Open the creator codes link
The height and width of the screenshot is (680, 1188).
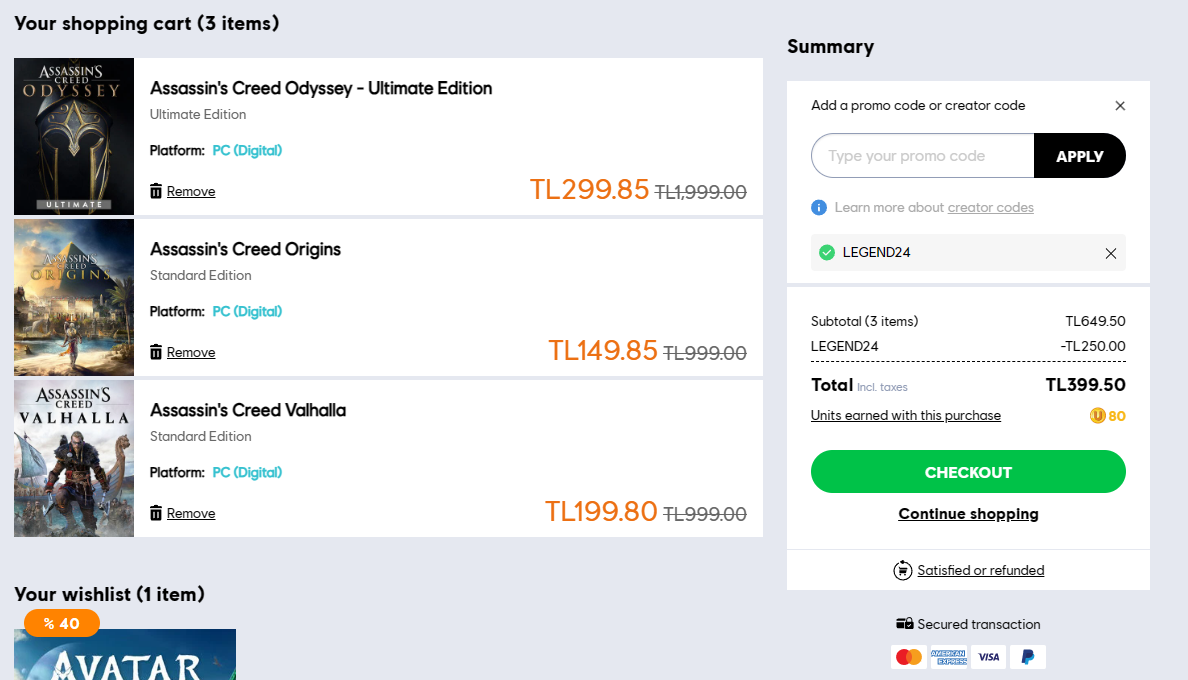pos(990,208)
